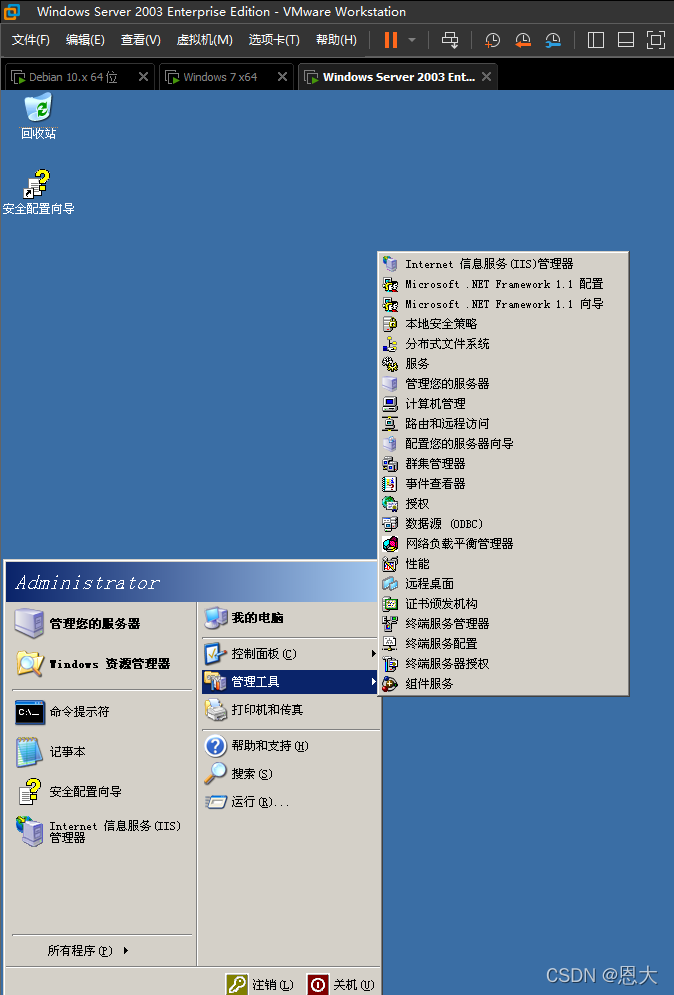Open the 虚拟机(M) menu

pos(204,40)
